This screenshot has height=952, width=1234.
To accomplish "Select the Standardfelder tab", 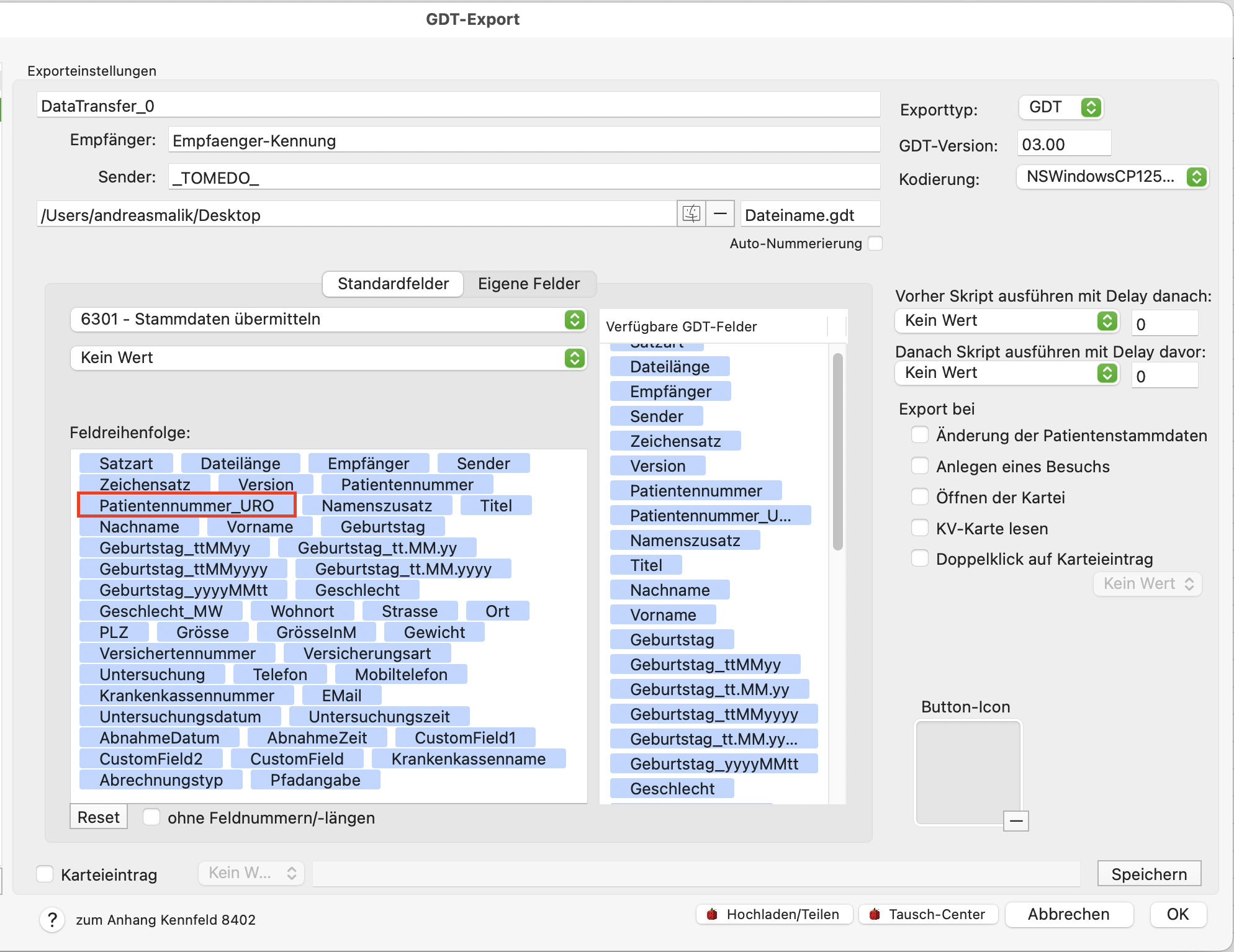I will (393, 284).
